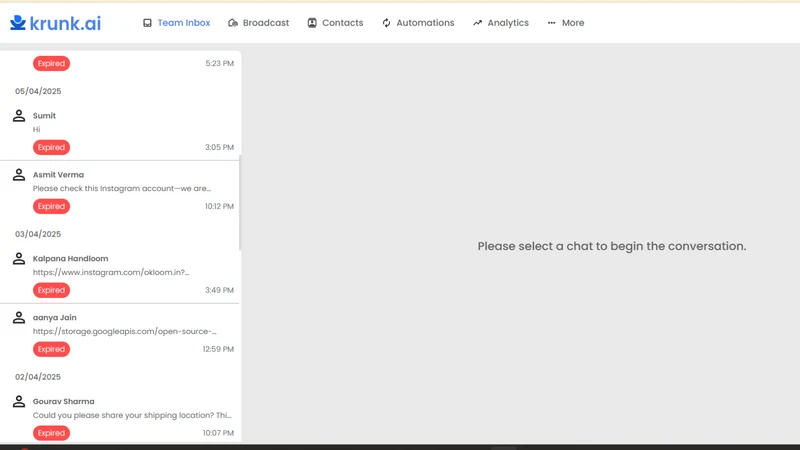Click the storage.googleapis.com message preview
Screen dimensions: 800x450
(124, 332)
